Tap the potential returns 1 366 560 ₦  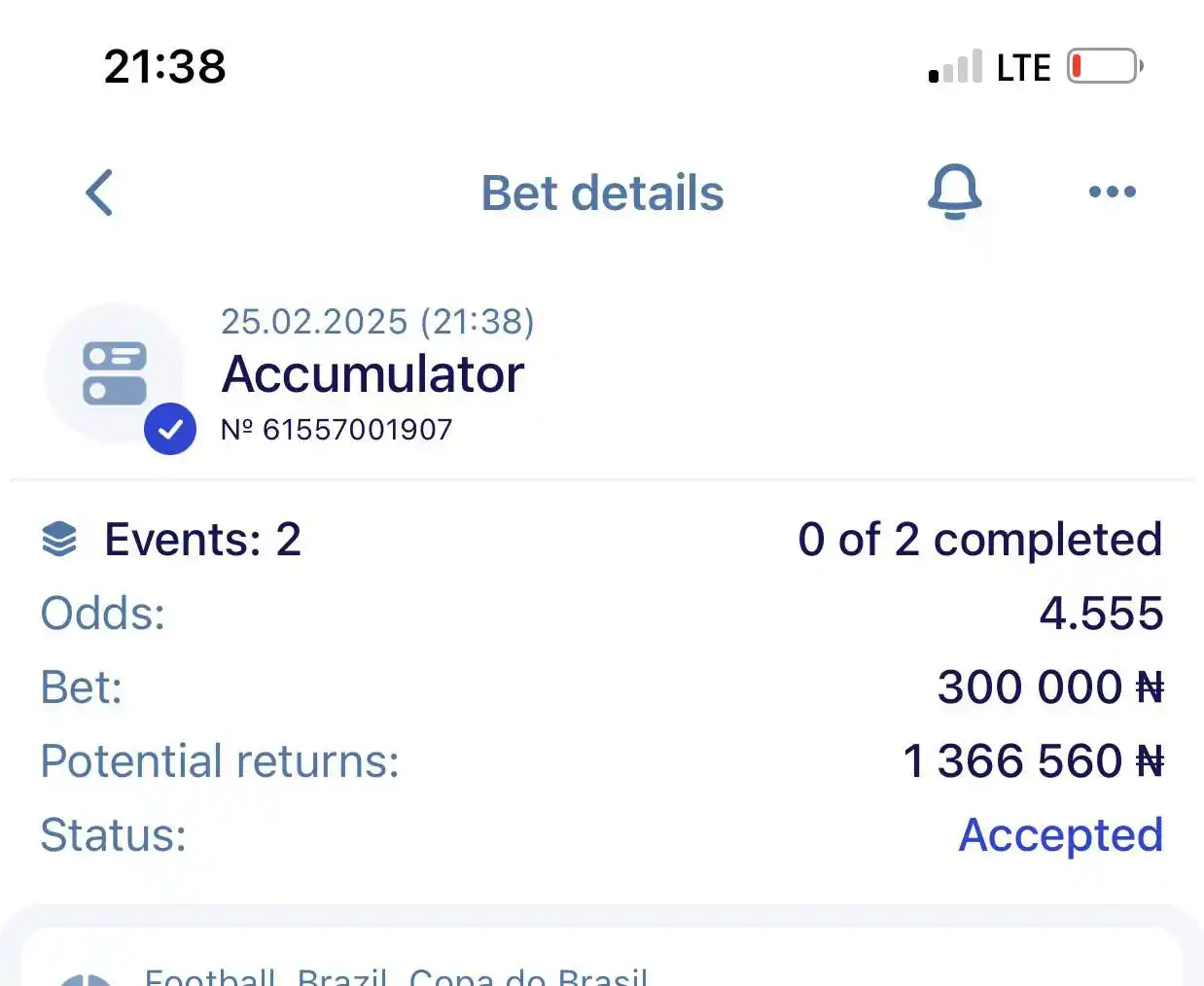coord(1033,761)
